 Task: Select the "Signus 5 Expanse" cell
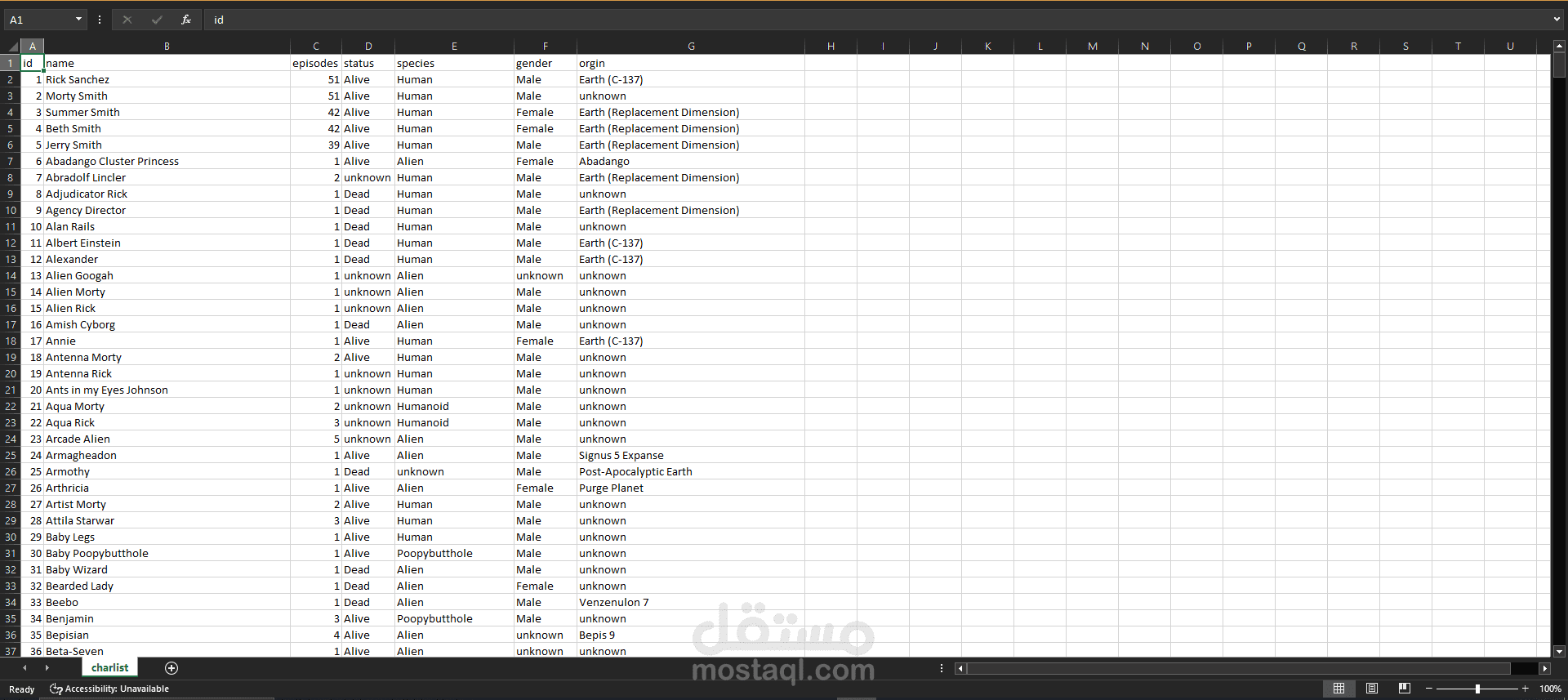tap(691, 455)
